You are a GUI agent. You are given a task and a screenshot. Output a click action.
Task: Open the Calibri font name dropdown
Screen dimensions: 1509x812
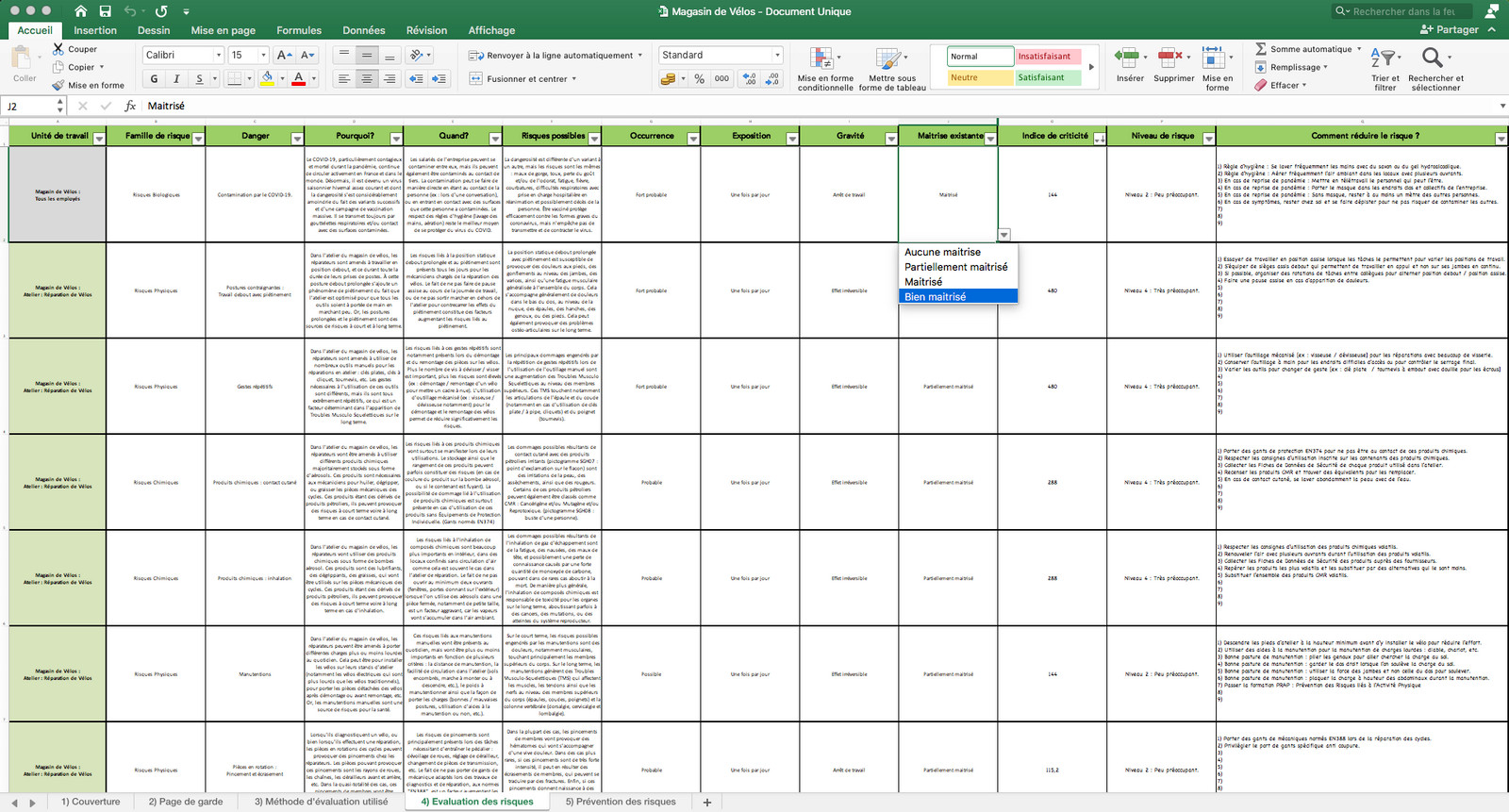coord(217,55)
